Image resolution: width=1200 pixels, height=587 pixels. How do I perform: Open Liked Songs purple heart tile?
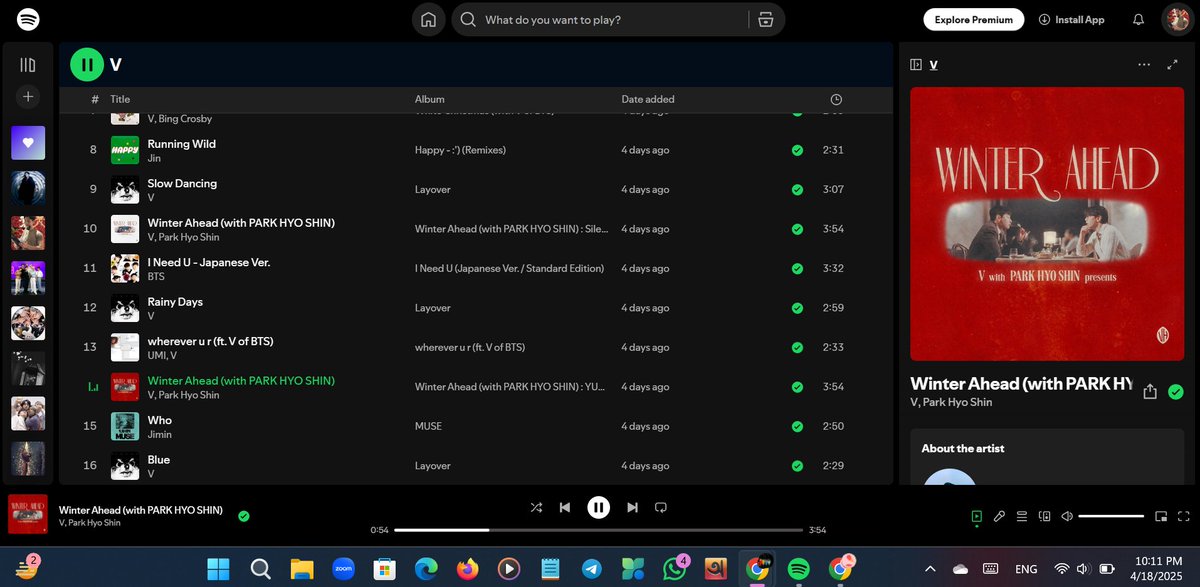28,143
